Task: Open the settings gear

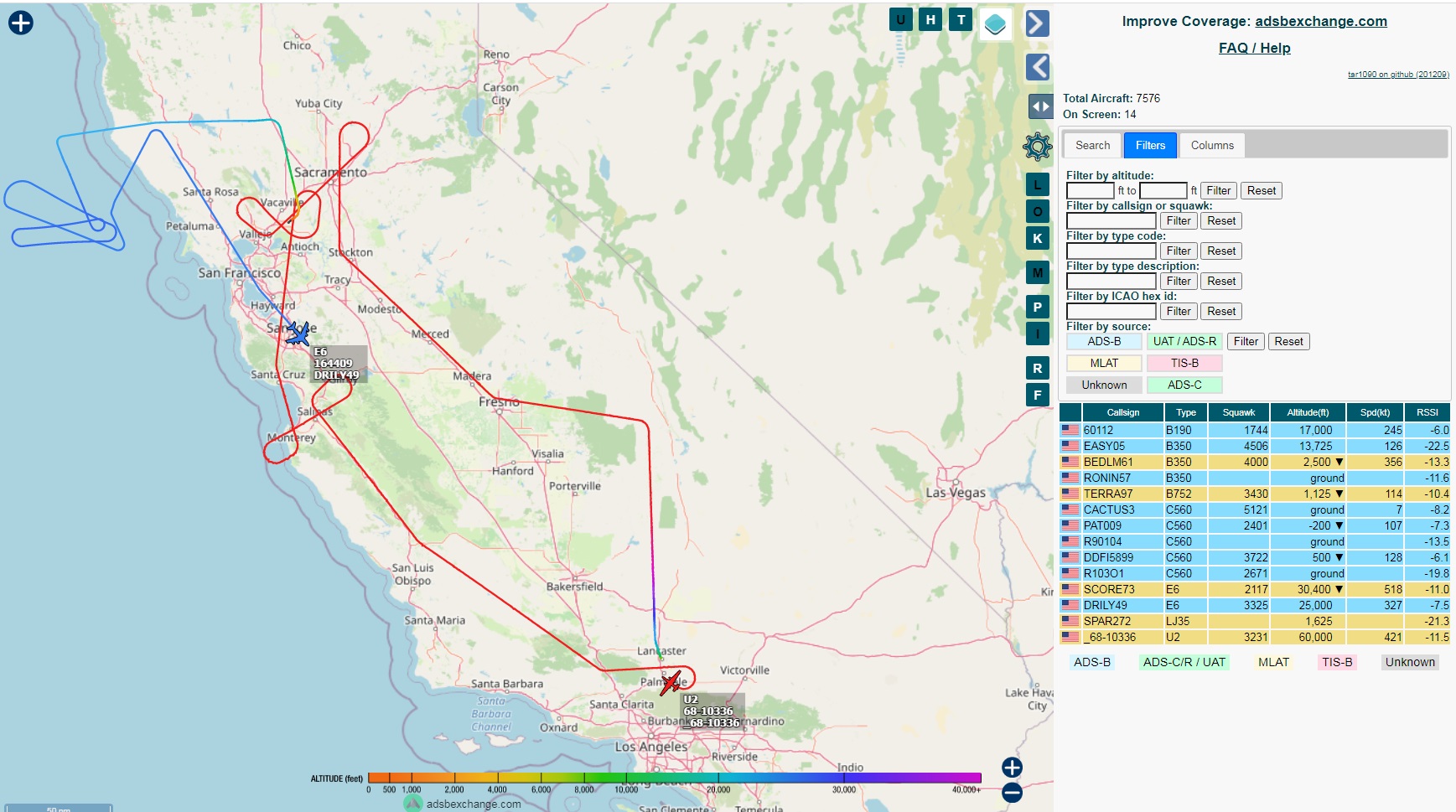Action: click(x=1038, y=147)
